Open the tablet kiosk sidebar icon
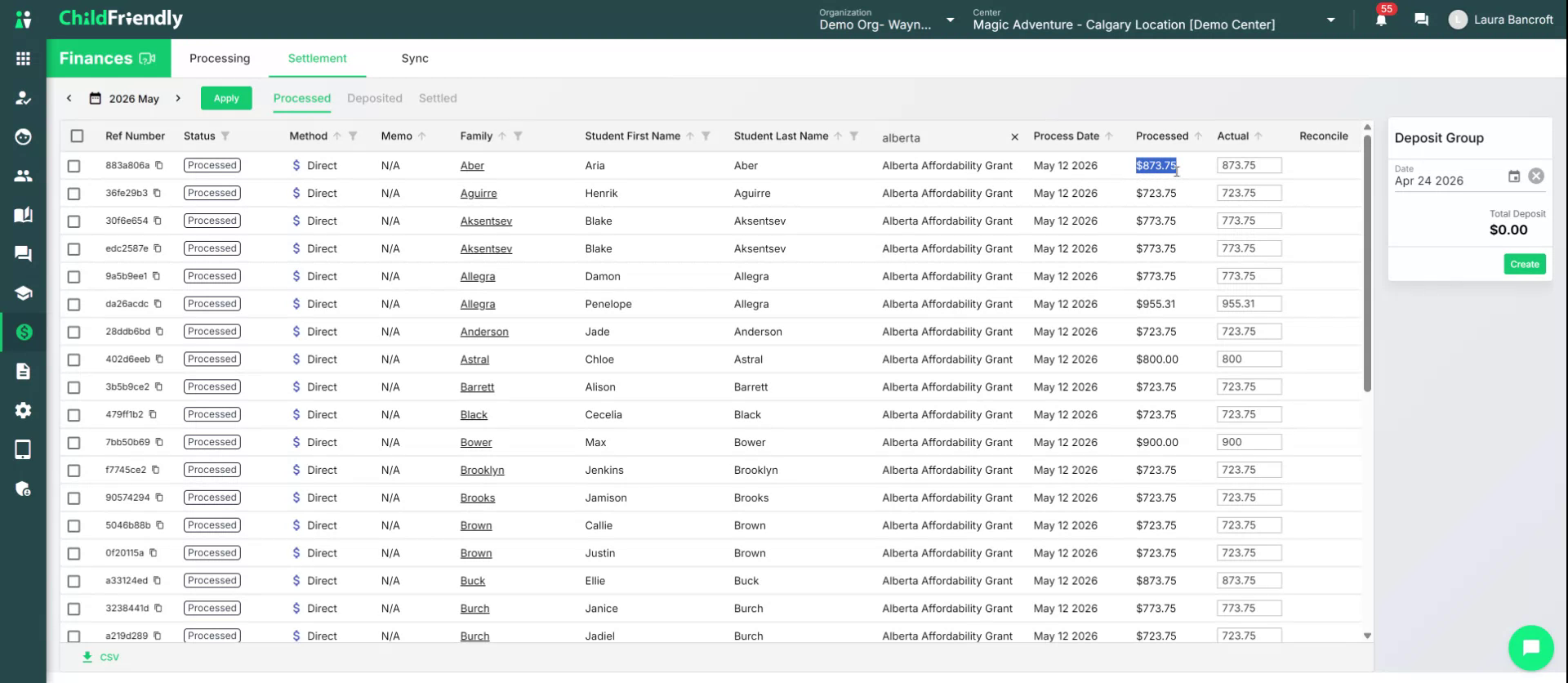This screenshot has width=1568, height=683. coord(23,449)
